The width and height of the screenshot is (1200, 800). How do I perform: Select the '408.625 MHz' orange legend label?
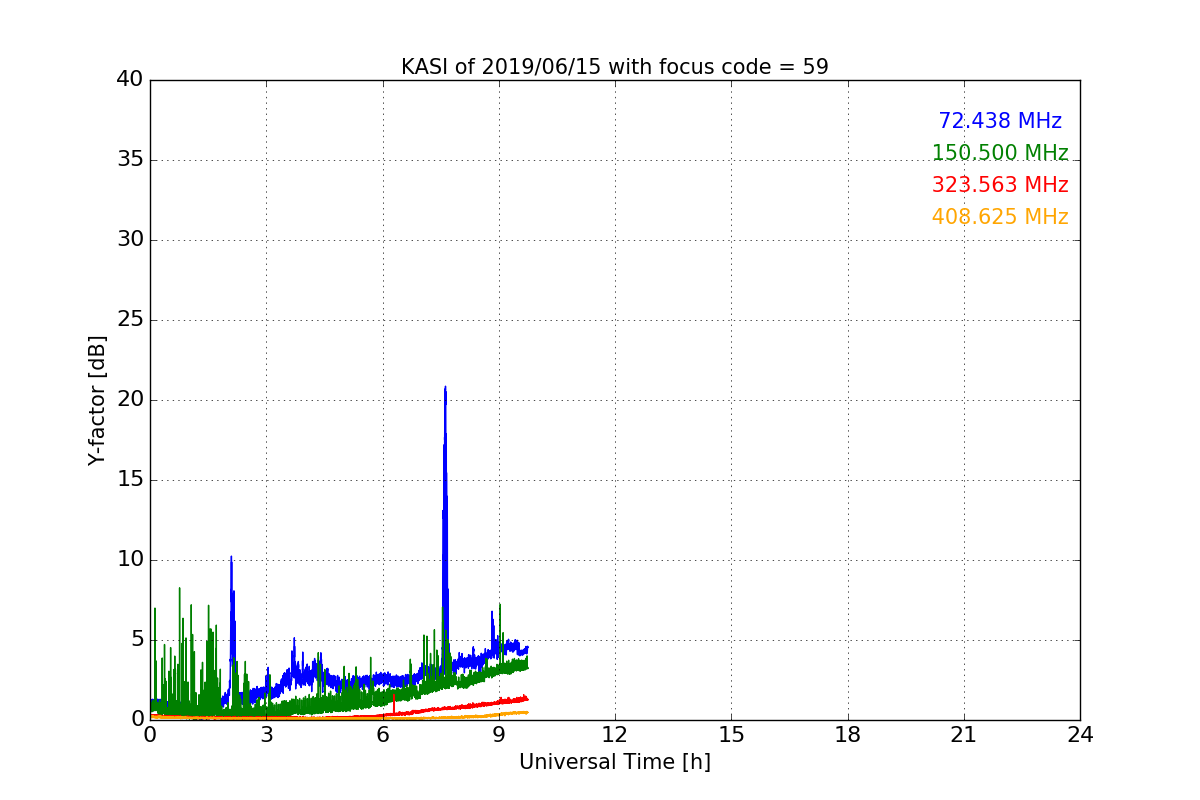click(1000, 217)
